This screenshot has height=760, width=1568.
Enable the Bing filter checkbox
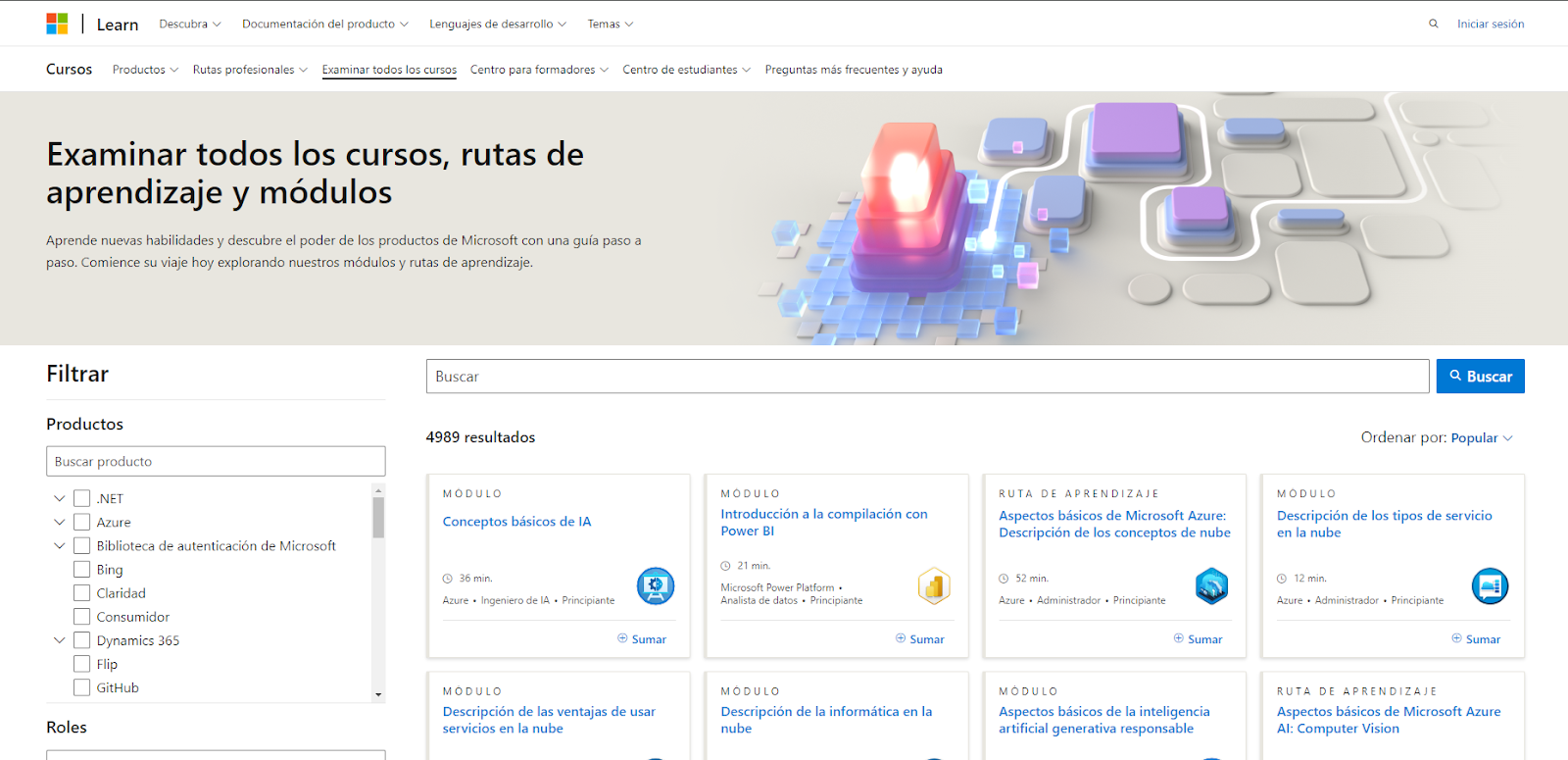click(82, 570)
